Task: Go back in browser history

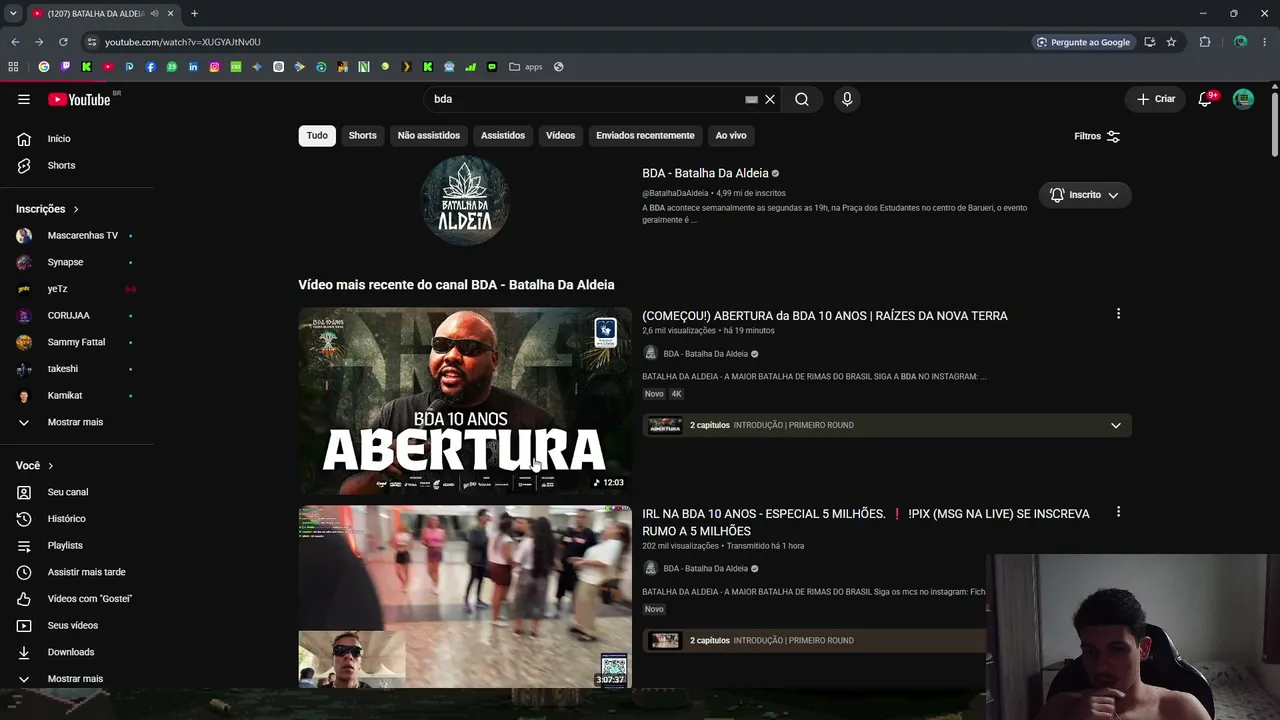Action: (x=15, y=42)
